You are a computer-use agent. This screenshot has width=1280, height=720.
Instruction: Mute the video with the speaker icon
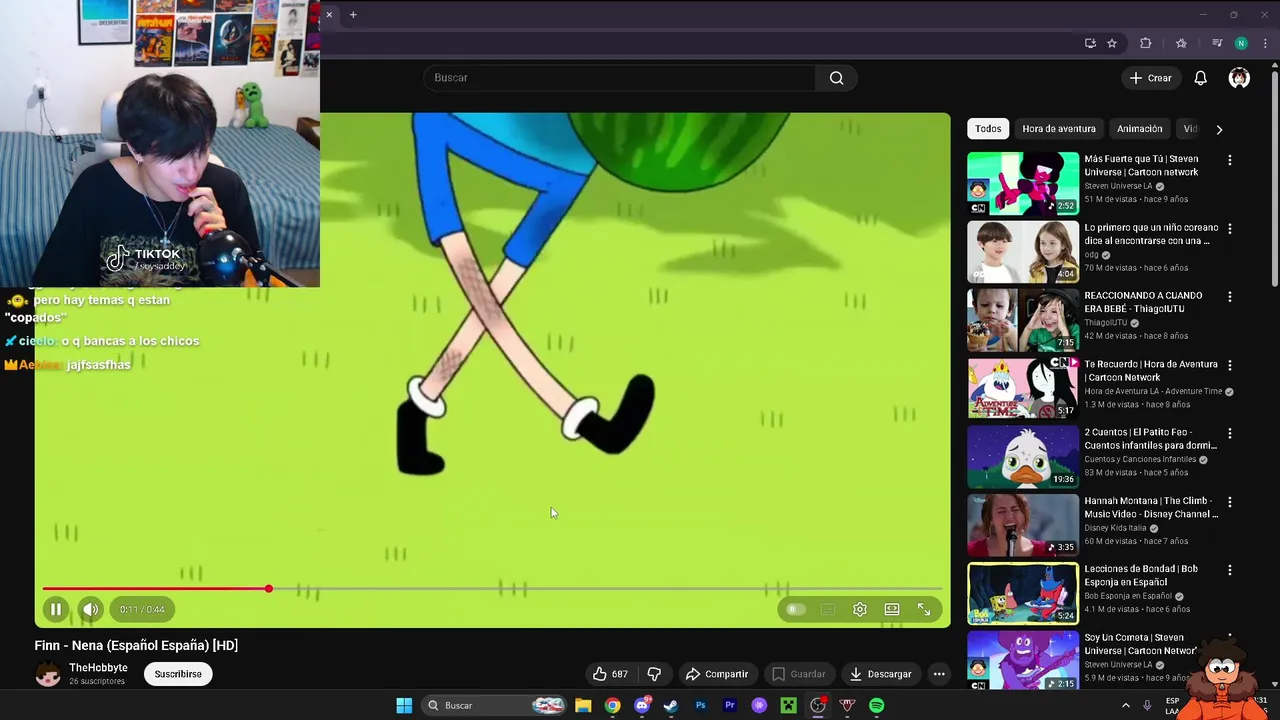[x=90, y=609]
